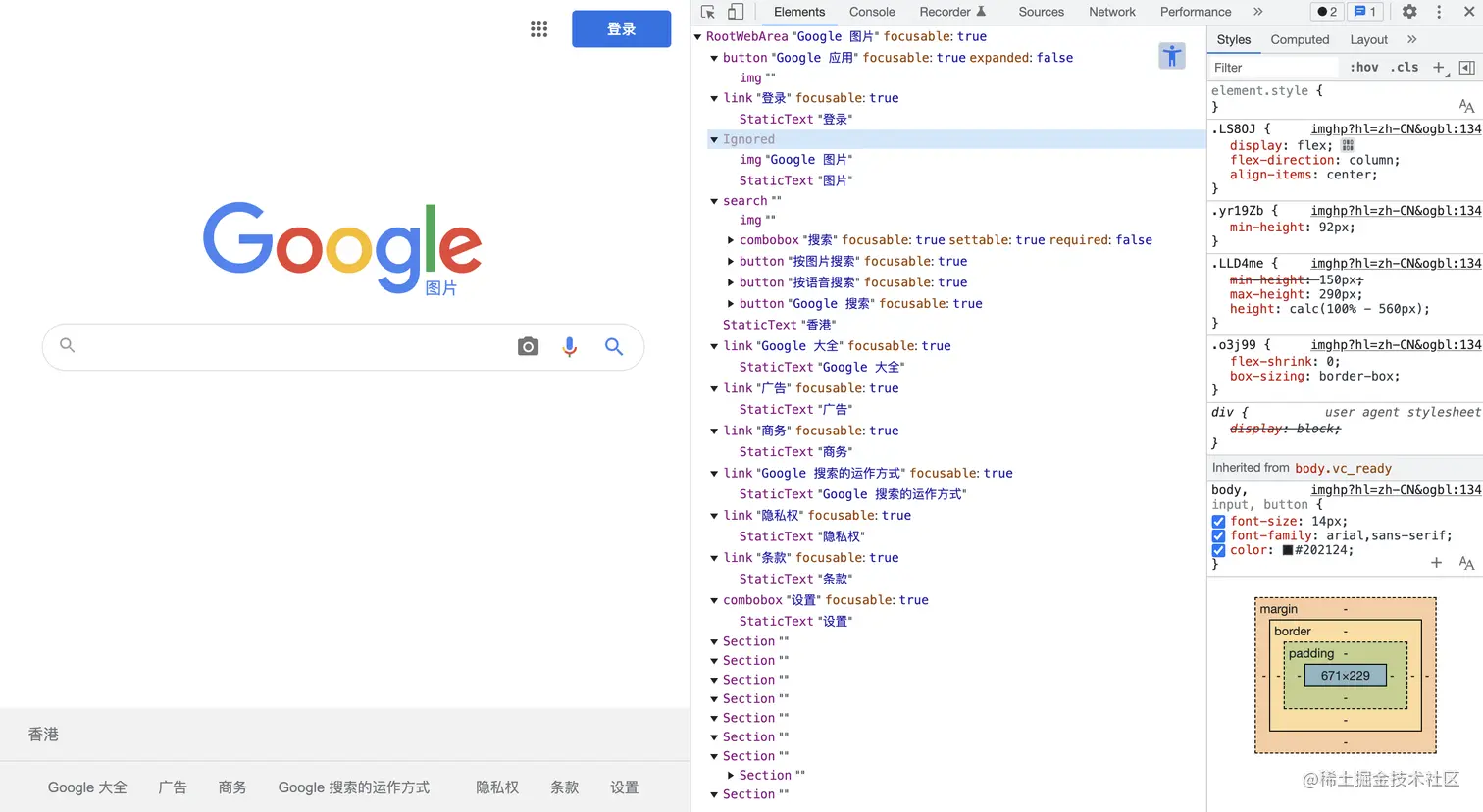Click the issues badge showing 1
Screen dimensions: 1483x812
point(1364,12)
